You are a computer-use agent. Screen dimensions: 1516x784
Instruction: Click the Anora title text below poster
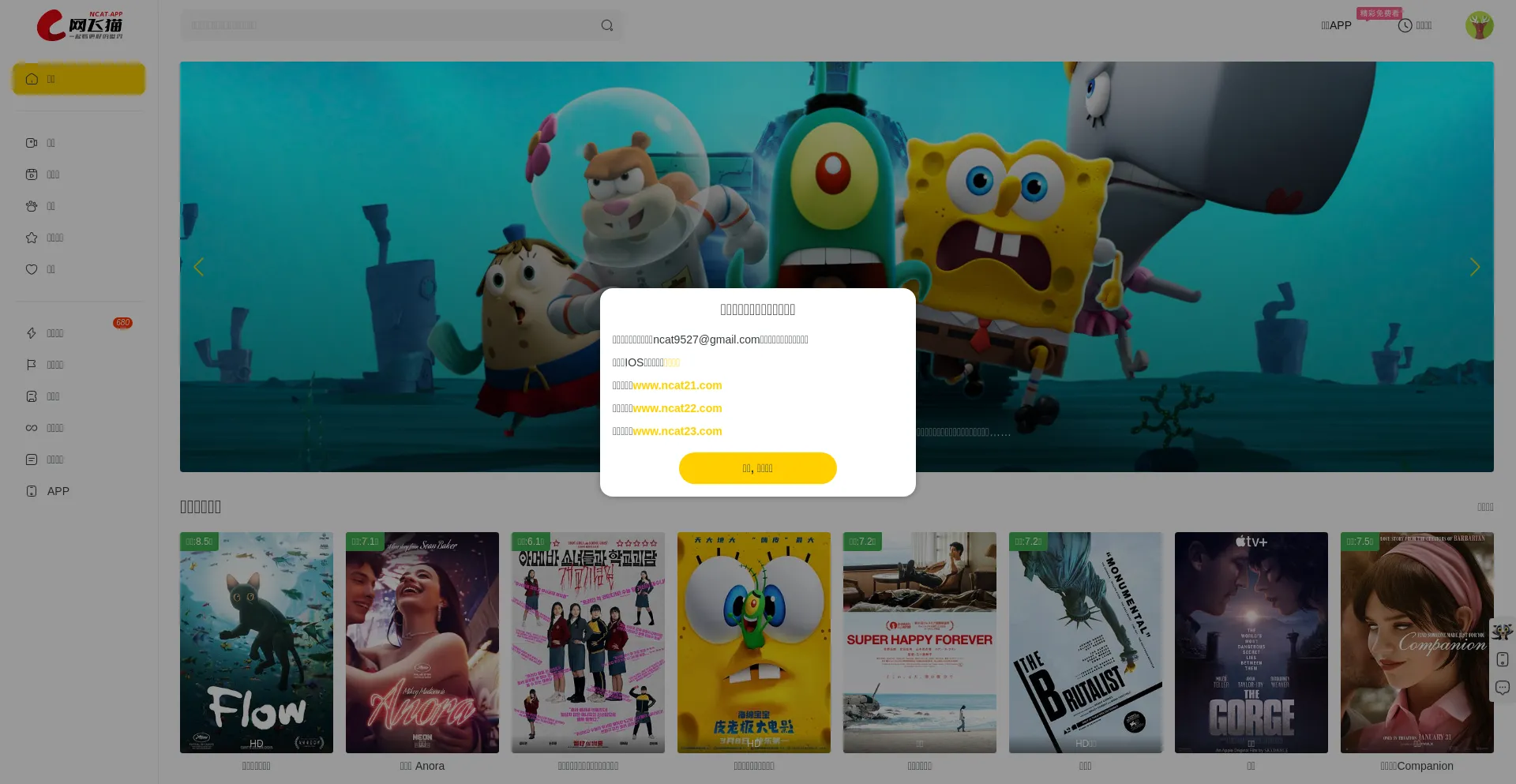422,766
